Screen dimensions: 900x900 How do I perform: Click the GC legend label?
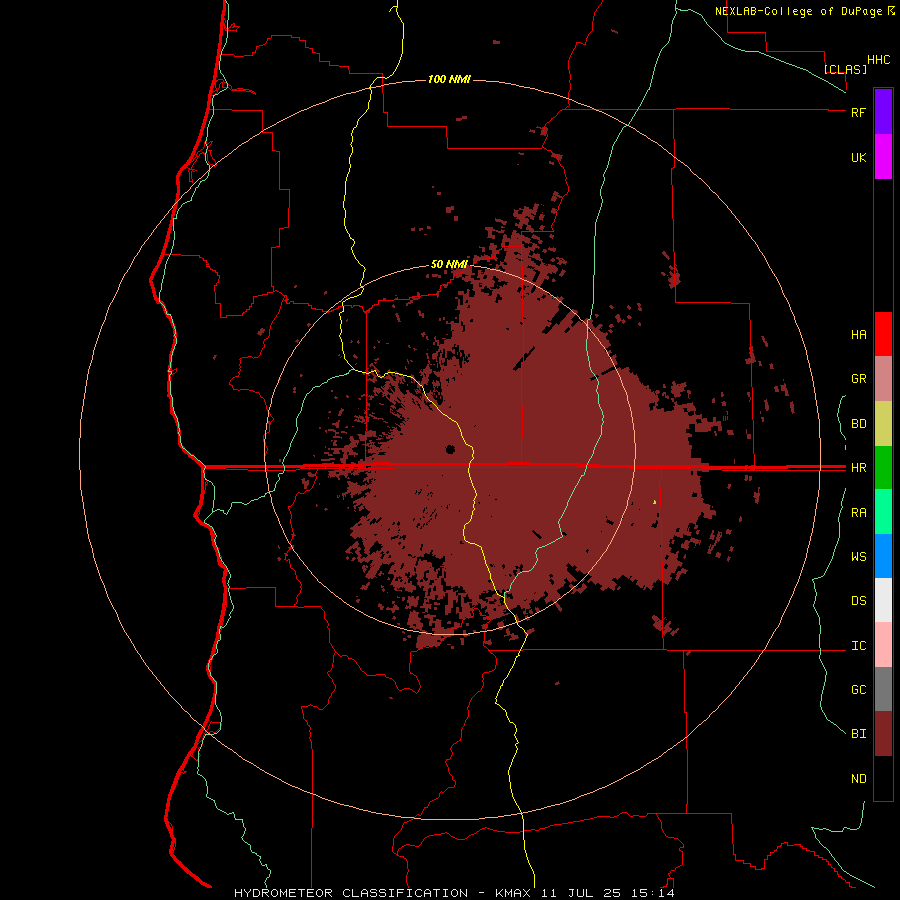pyautogui.click(x=858, y=689)
